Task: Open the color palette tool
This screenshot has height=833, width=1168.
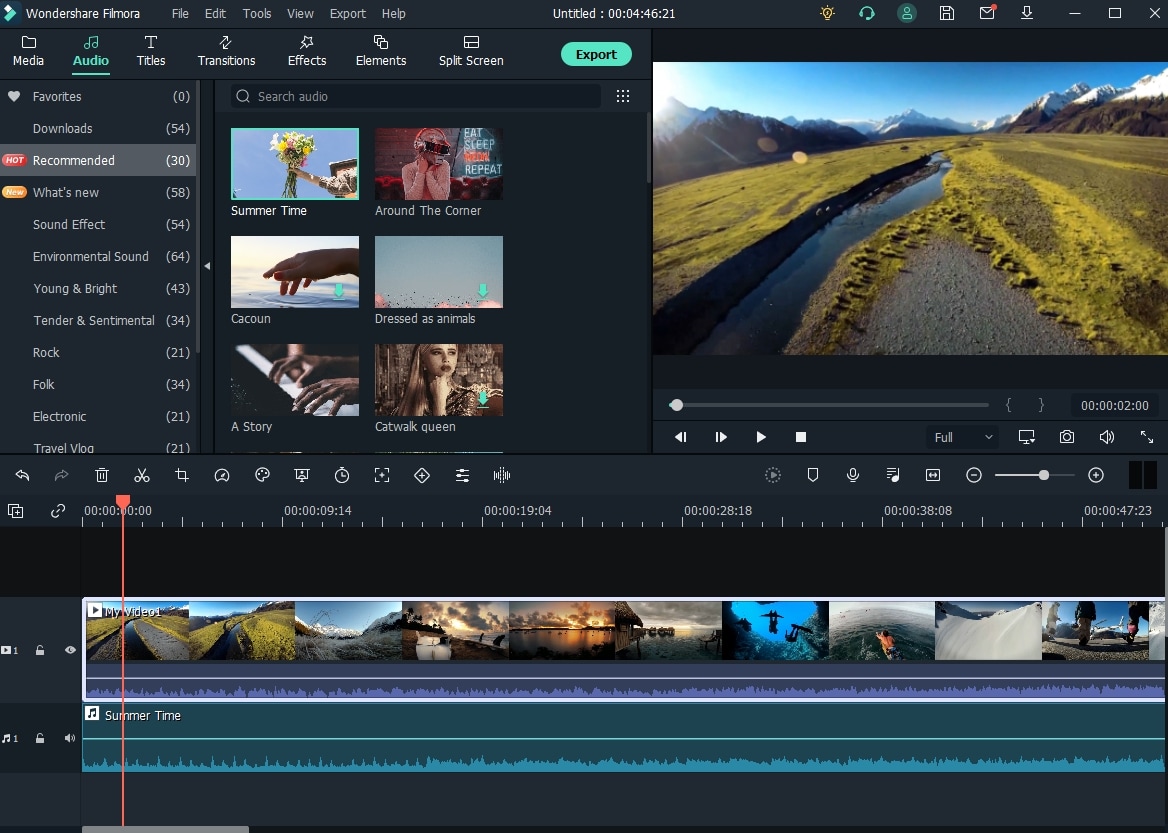Action: coord(262,476)
